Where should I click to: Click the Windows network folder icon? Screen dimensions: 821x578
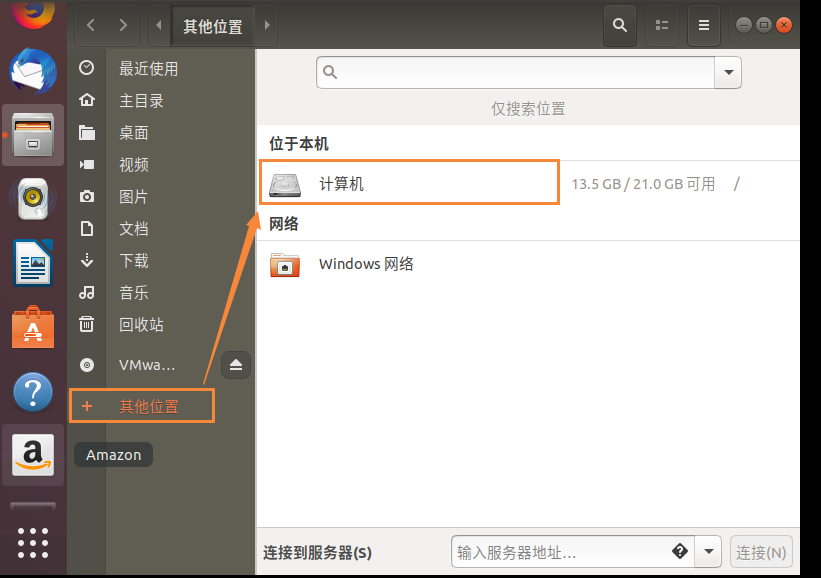tap(285, 264)
